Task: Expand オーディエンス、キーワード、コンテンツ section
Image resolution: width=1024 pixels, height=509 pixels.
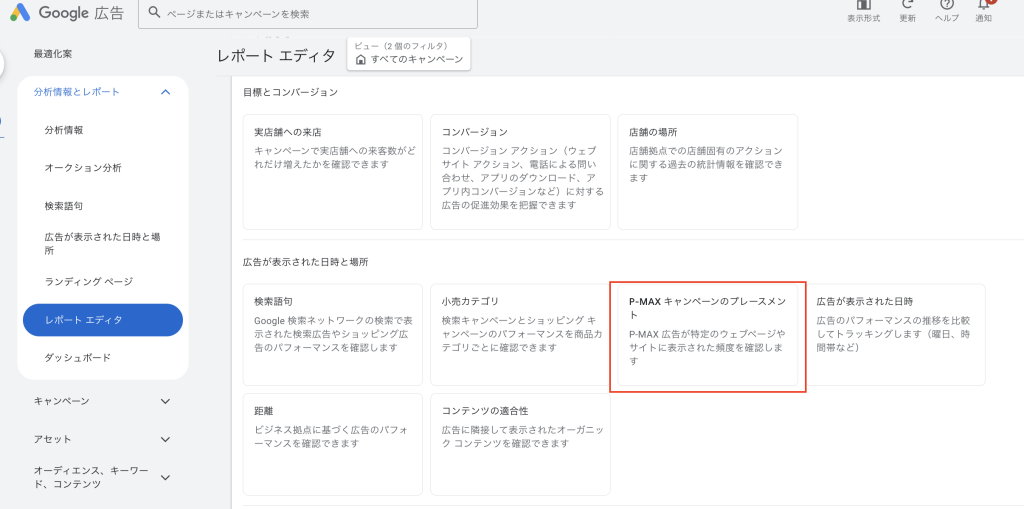Action: [166, 477]
